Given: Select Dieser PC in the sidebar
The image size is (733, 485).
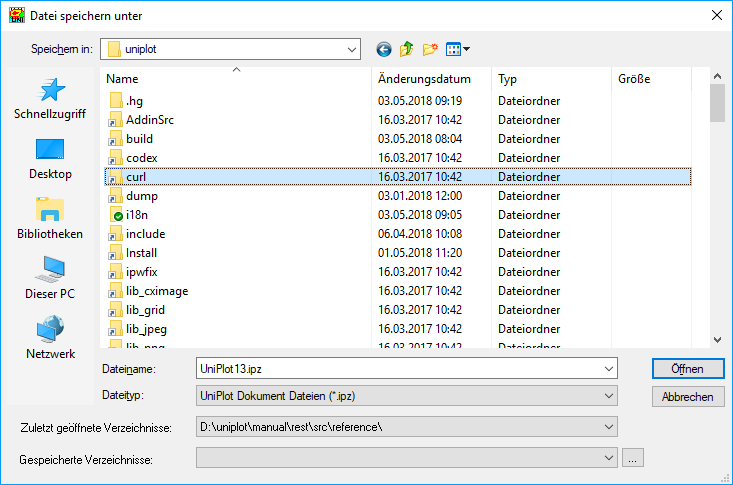Looking at the screenshot, I should pyautogui.click(x=50, y=279).
